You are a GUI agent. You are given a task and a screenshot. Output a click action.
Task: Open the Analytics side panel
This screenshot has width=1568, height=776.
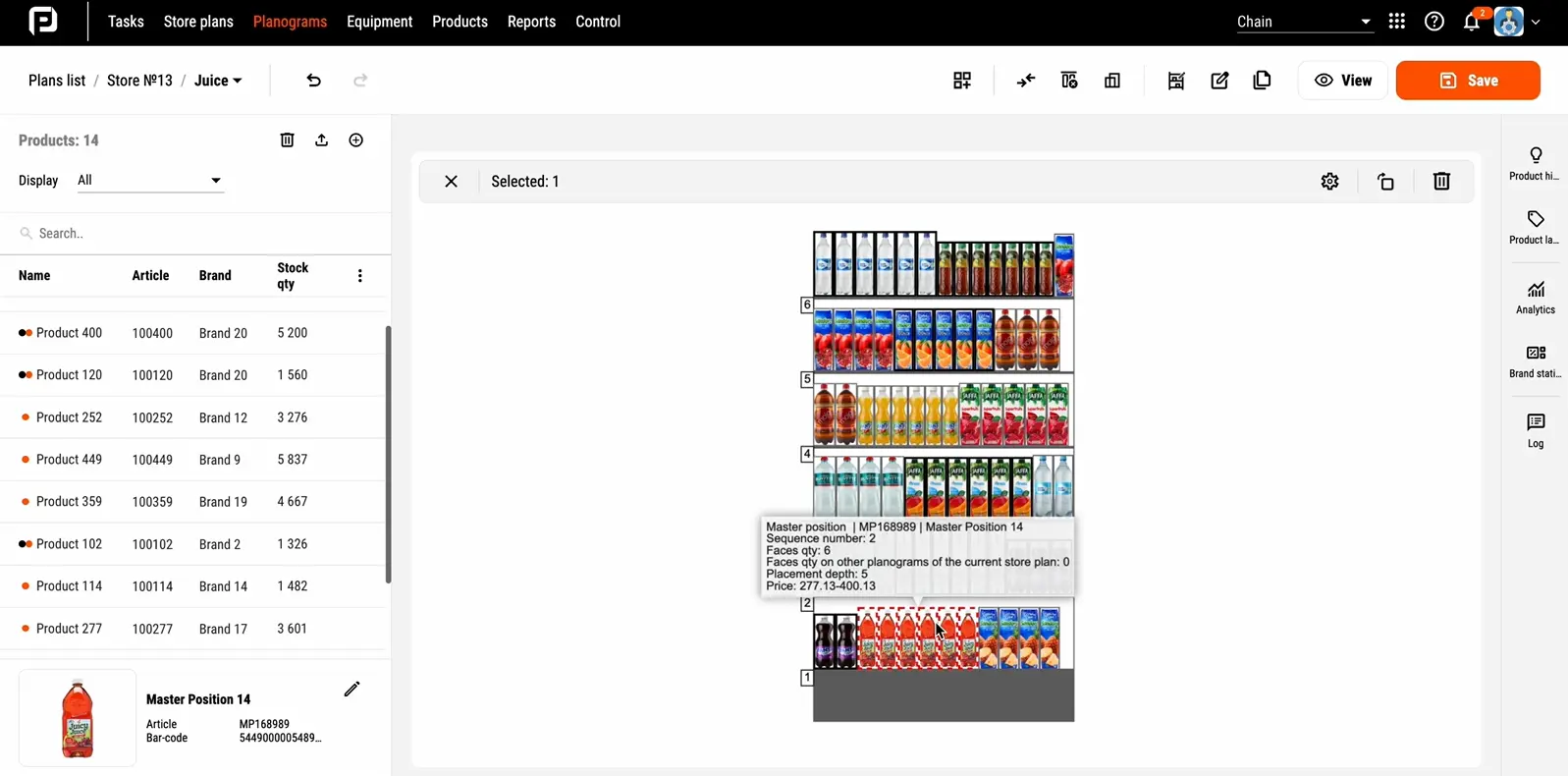point(1535,298)
